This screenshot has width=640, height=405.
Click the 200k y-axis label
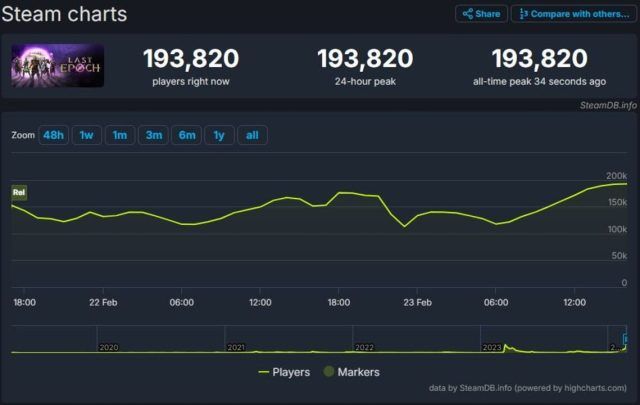(x=616, y=176)
